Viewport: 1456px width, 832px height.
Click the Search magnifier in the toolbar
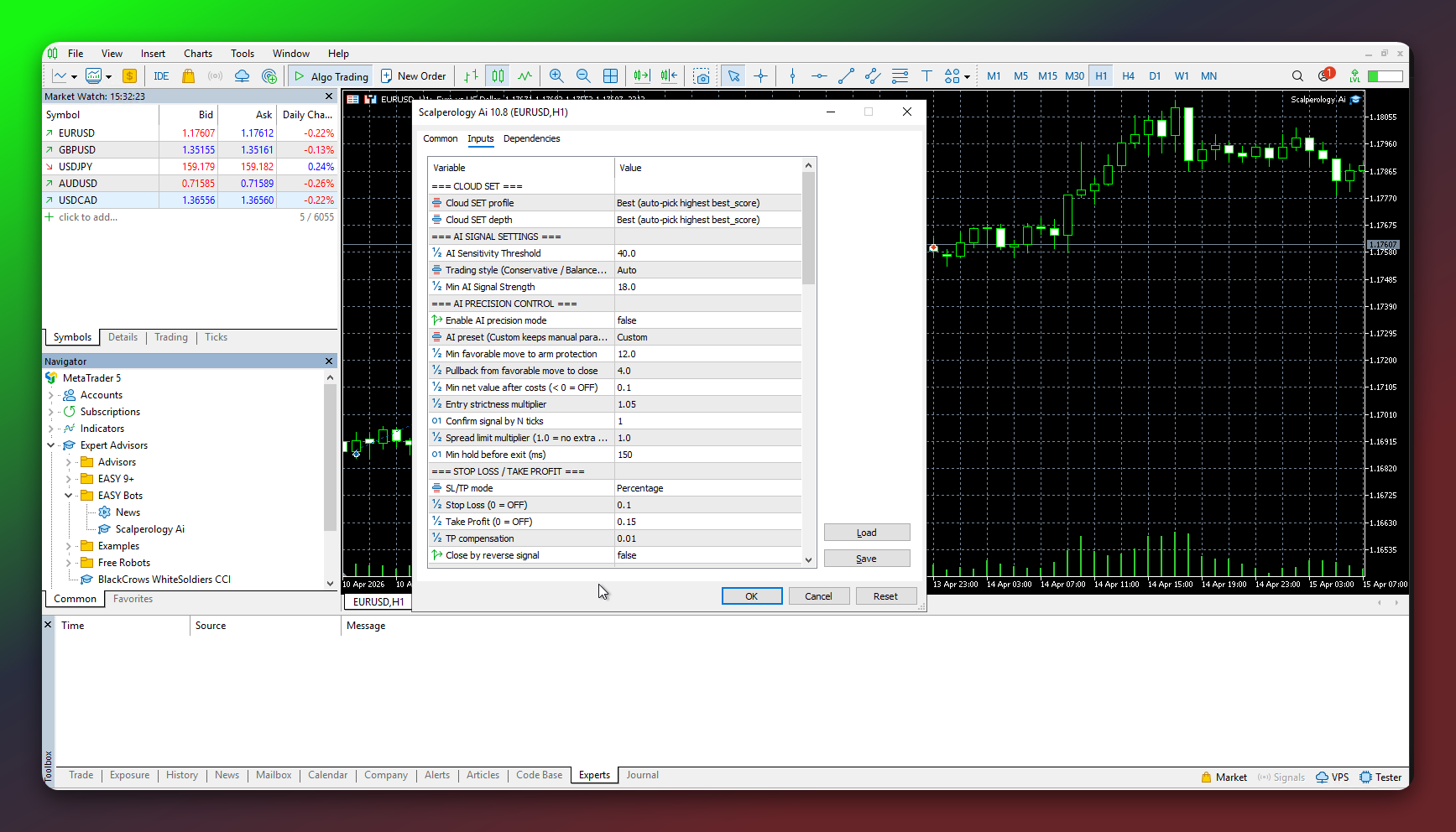tap(1297, 75)
